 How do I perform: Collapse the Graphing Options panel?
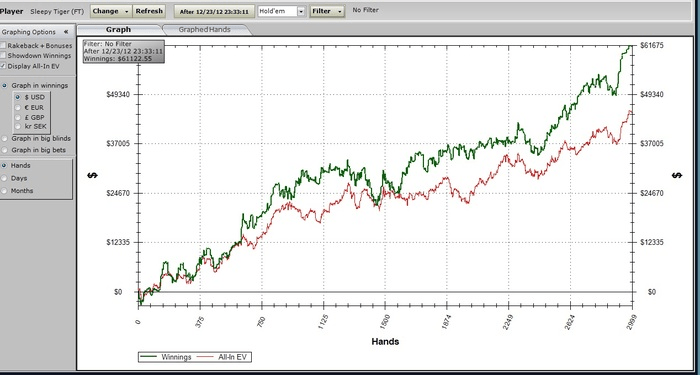[66, 32]
